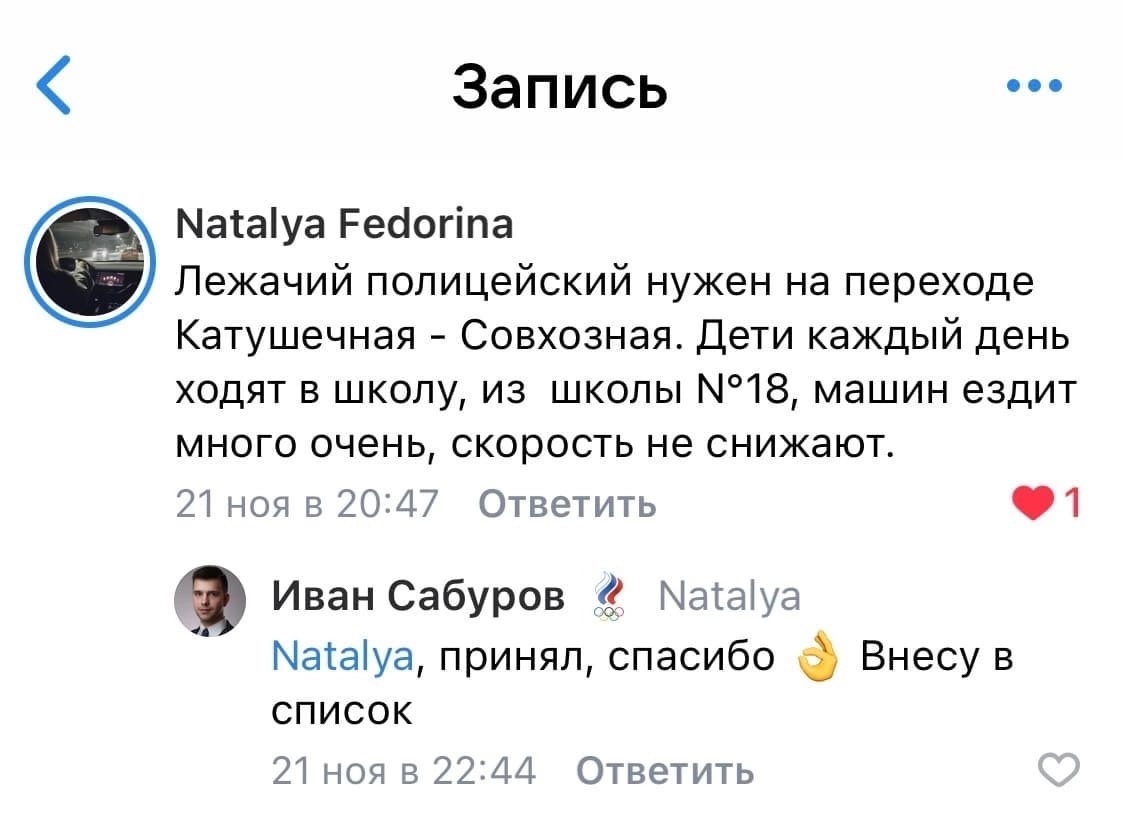Open the blue Natalya mention link
Image resolution: width=1125 pixels, height=821 pixels.
click(x=341, y=657)
